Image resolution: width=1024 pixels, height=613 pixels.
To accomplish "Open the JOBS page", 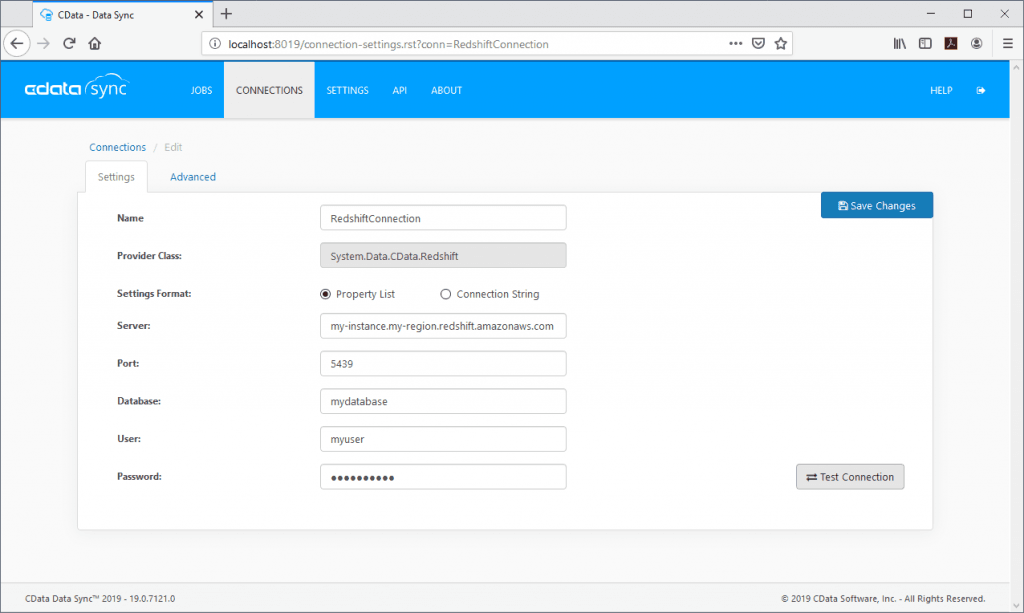I will click(201, 91).
